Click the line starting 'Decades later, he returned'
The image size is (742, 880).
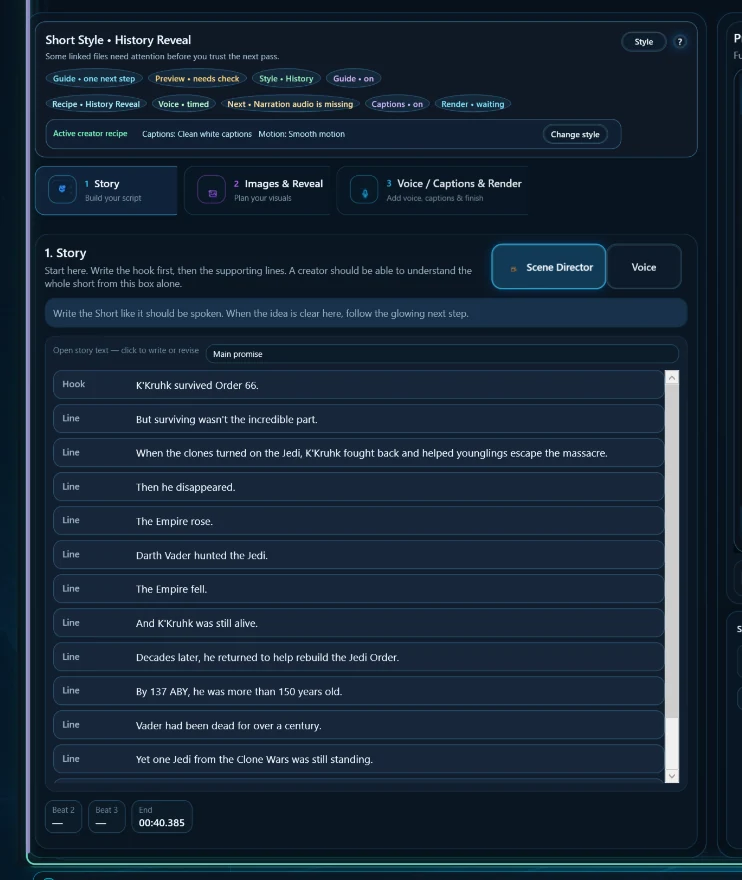coord(359,657)
